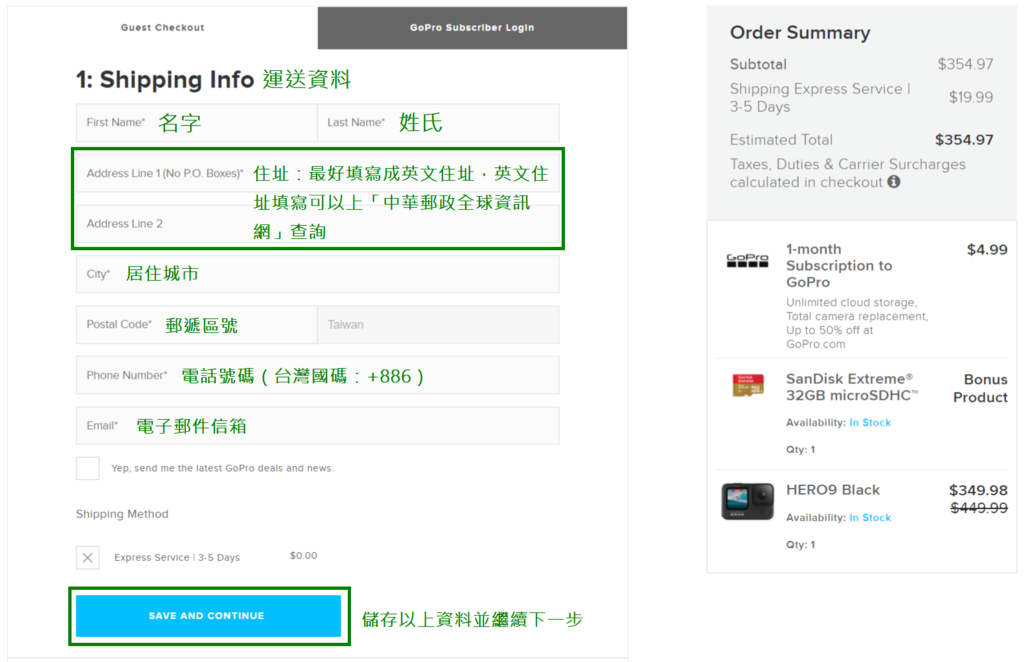1024x662 pixels.
Task: Click Qty: 1 under SanDisk Extreme
Action: [x=801, y=449]
